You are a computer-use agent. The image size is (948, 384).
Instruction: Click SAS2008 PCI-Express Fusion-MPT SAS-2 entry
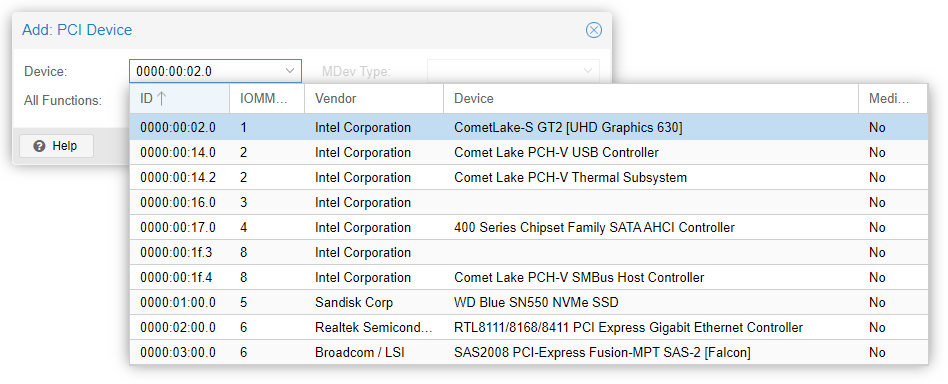pos(602,353)
